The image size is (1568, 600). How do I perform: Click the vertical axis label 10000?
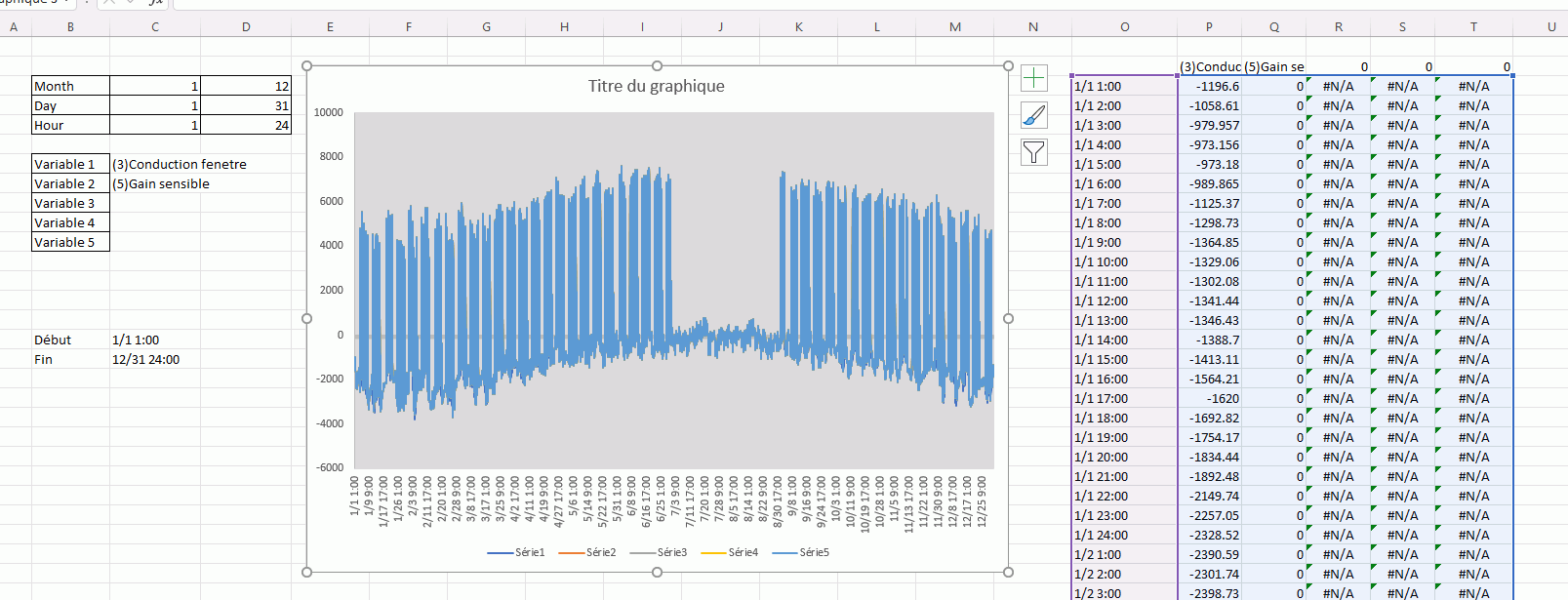pyautogui.click(x=329, y=112)
